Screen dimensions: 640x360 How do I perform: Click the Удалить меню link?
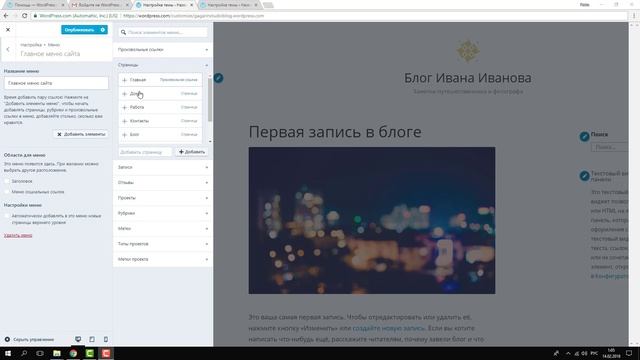pyautogui.click(x=18, y=235)
